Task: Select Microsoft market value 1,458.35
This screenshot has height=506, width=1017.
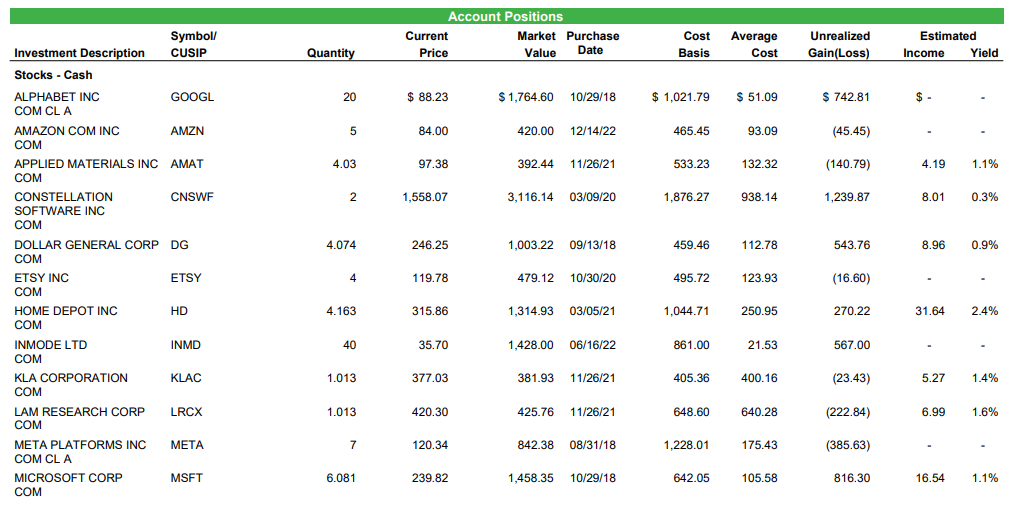Action: [531, 478]
